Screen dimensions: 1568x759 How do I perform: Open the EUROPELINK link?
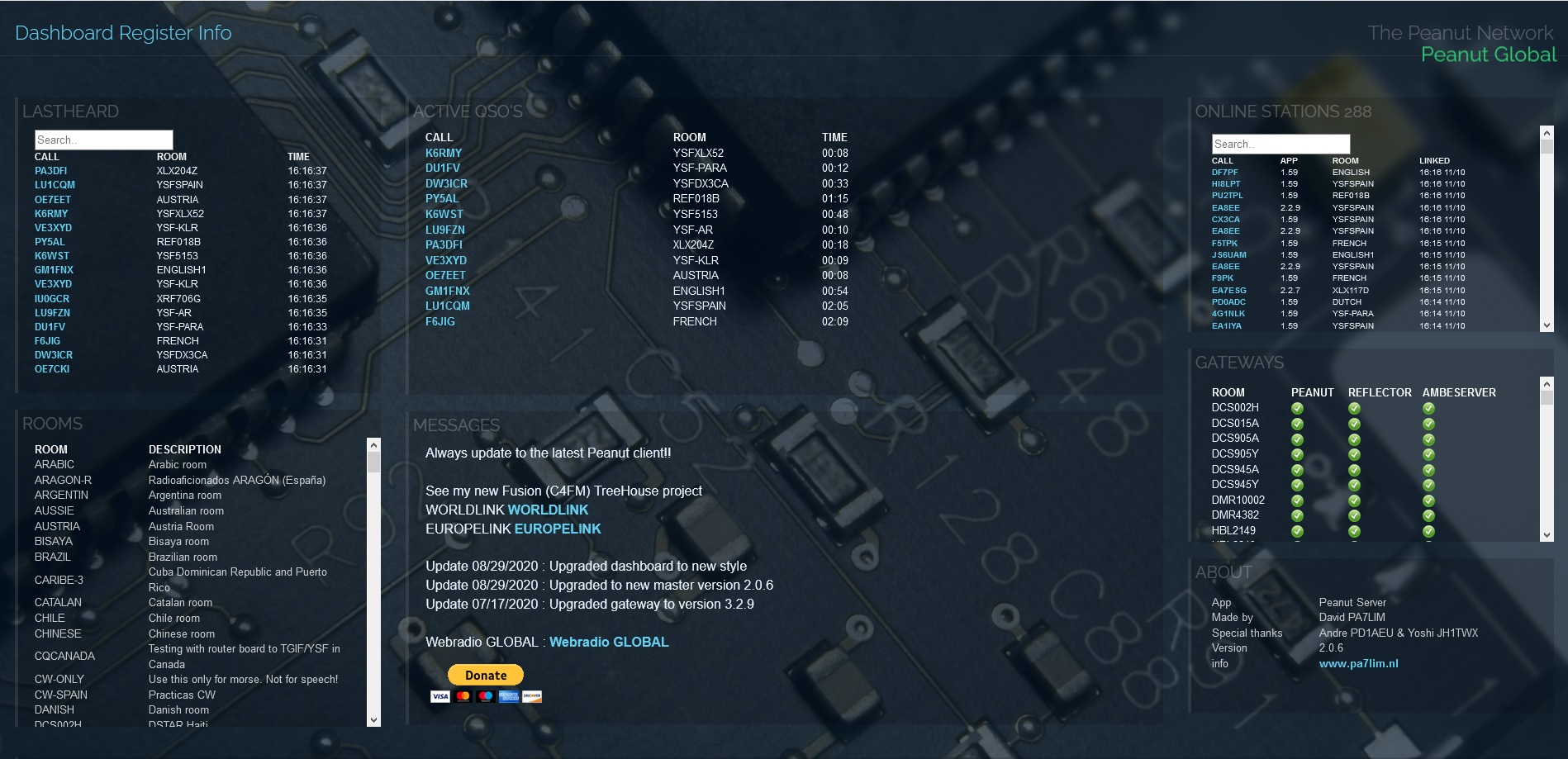pos(558,529)
